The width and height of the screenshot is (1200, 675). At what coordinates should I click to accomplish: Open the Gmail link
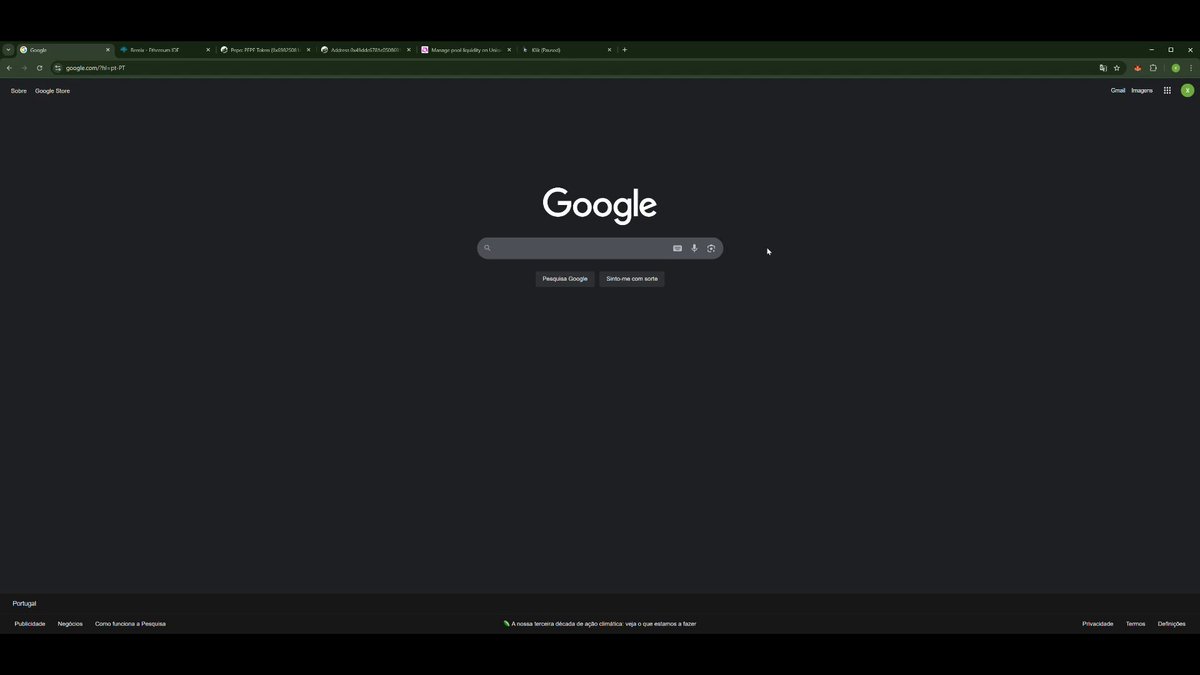[x=1118, y=91]
